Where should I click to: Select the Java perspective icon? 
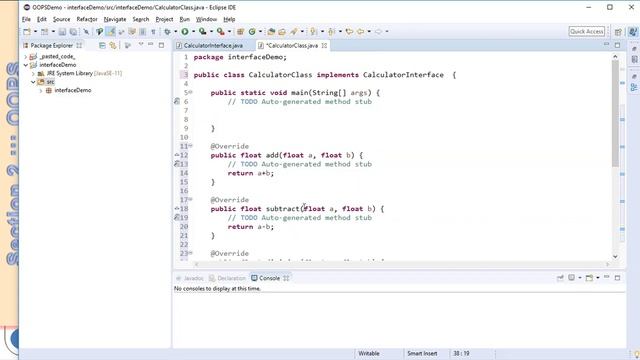click(633, 32)
